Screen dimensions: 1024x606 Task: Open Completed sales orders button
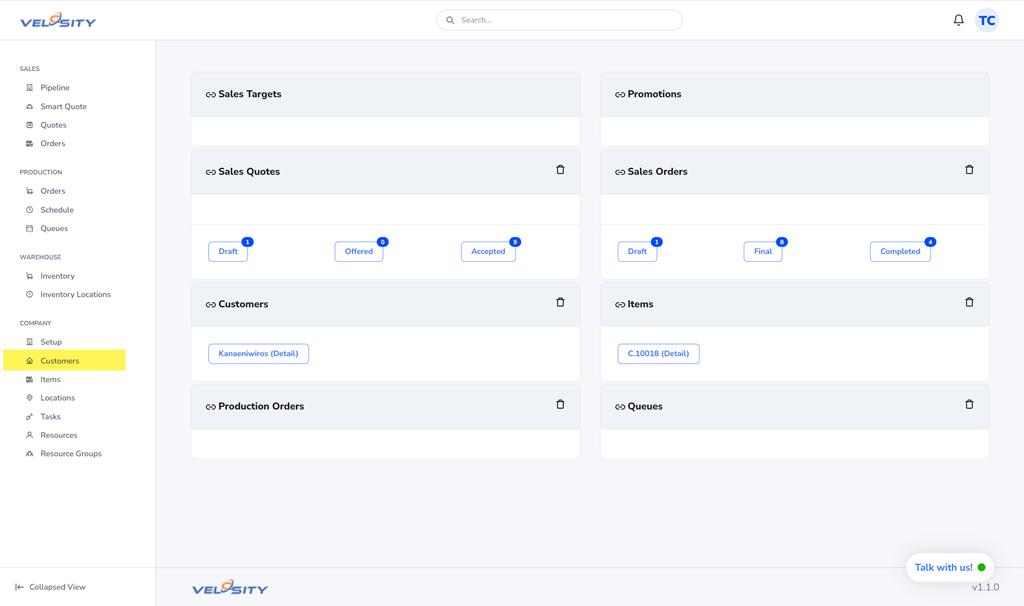point(899,252)
